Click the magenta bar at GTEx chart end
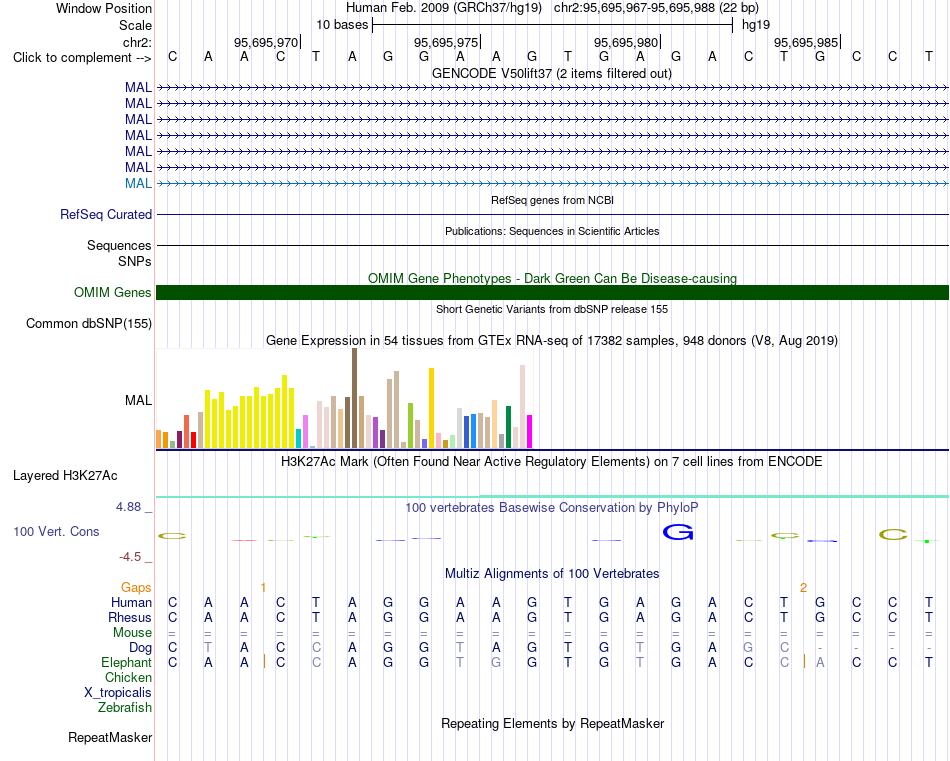950x761 pixels. click(x=529, y=431)
